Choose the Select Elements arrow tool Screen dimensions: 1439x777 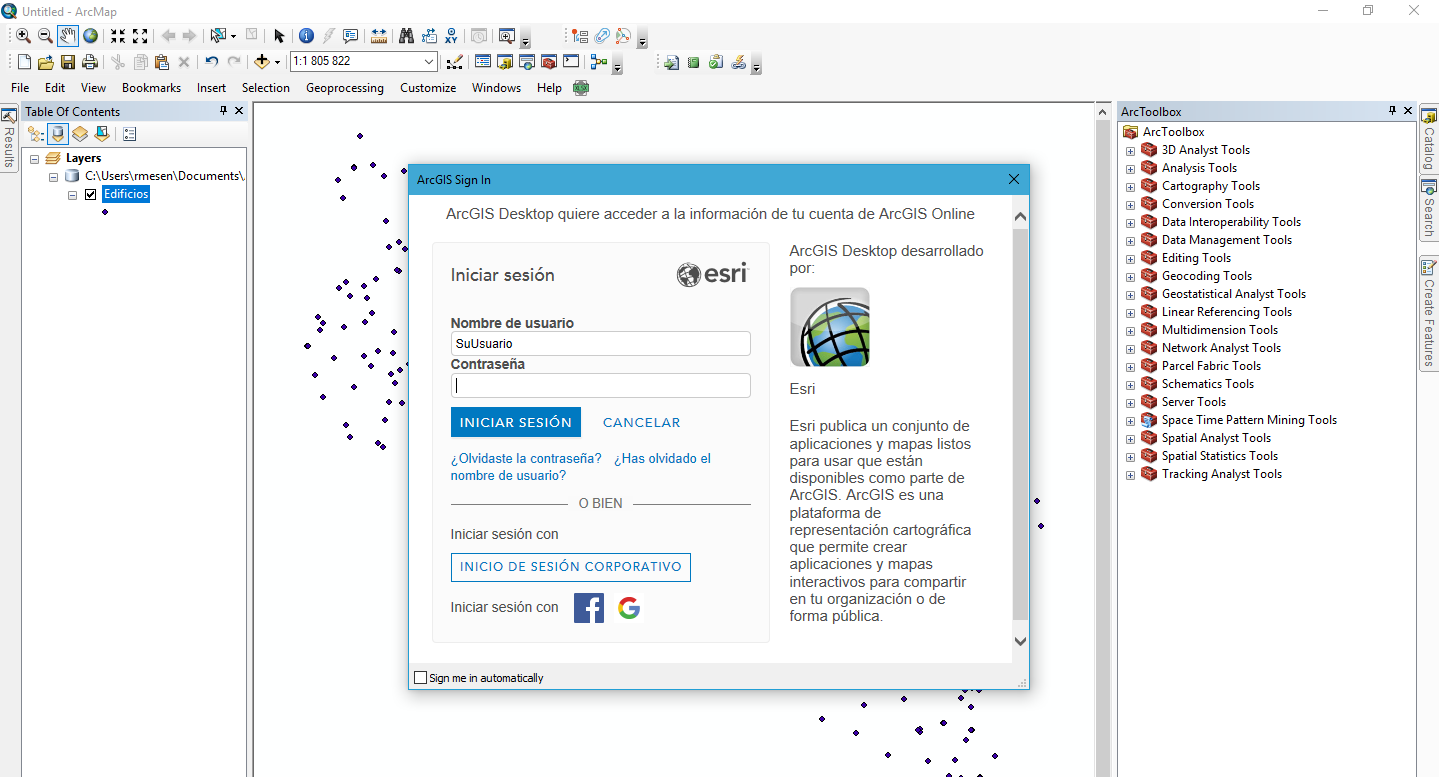click(x=279, y=36)
